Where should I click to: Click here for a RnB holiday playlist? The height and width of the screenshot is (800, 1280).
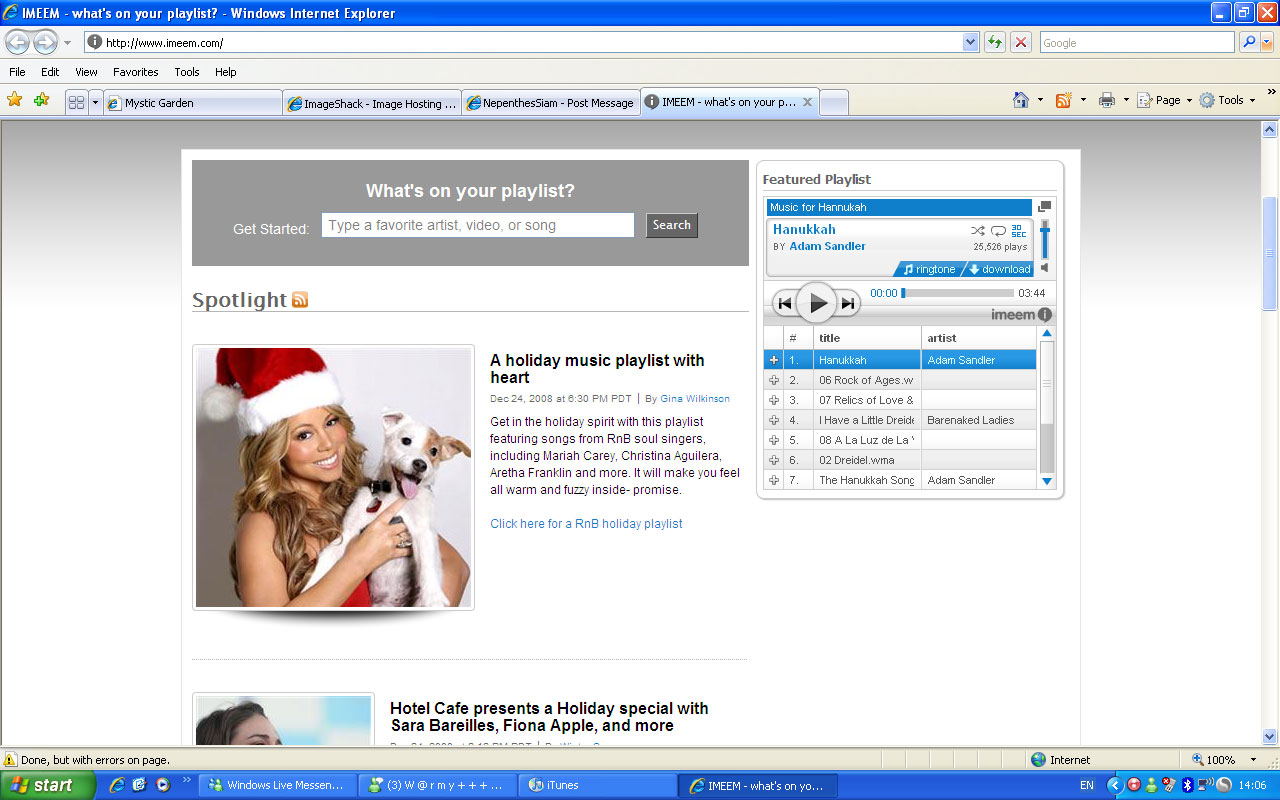[586, 524]
